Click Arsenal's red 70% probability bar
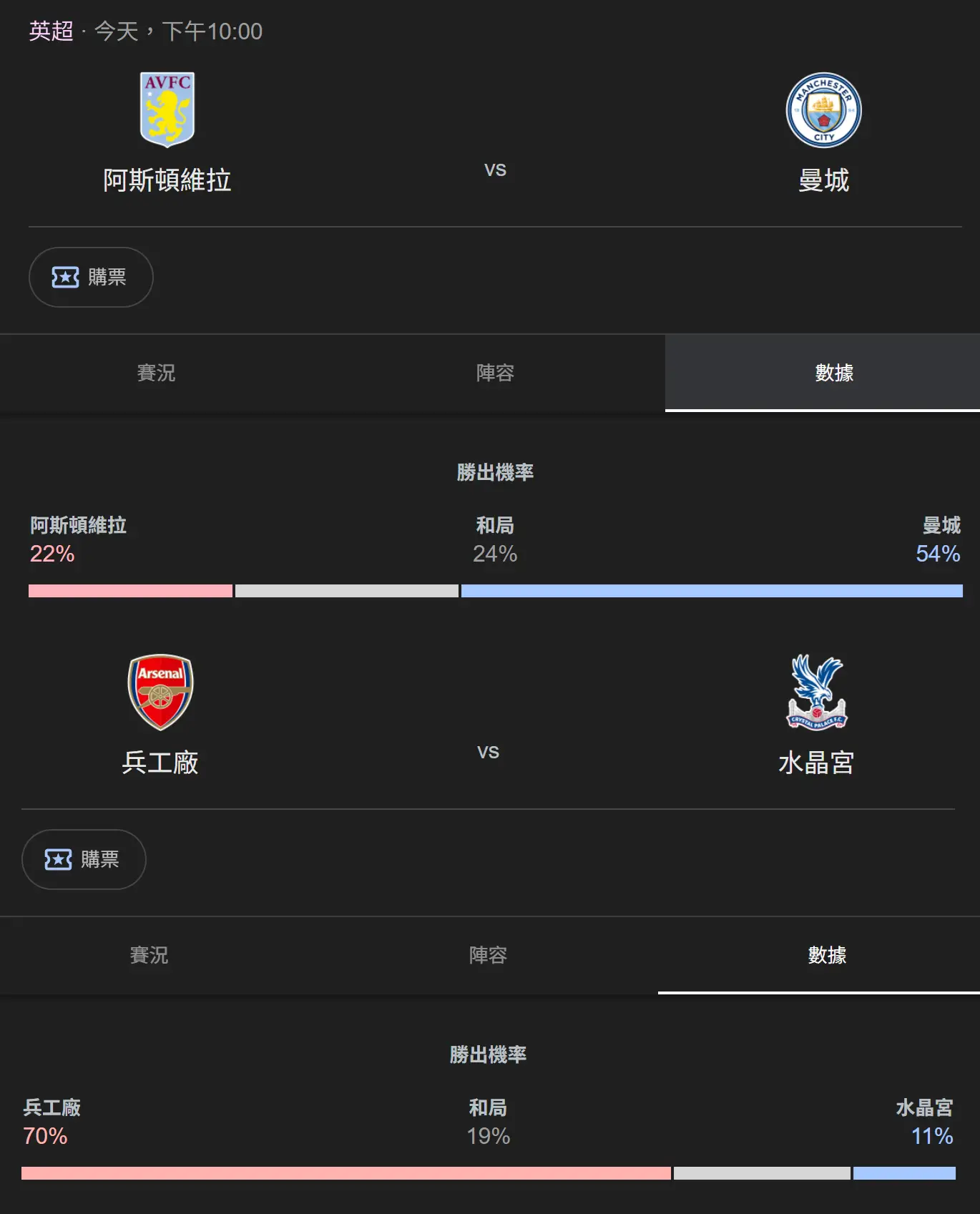 [x=346, y=1173]
